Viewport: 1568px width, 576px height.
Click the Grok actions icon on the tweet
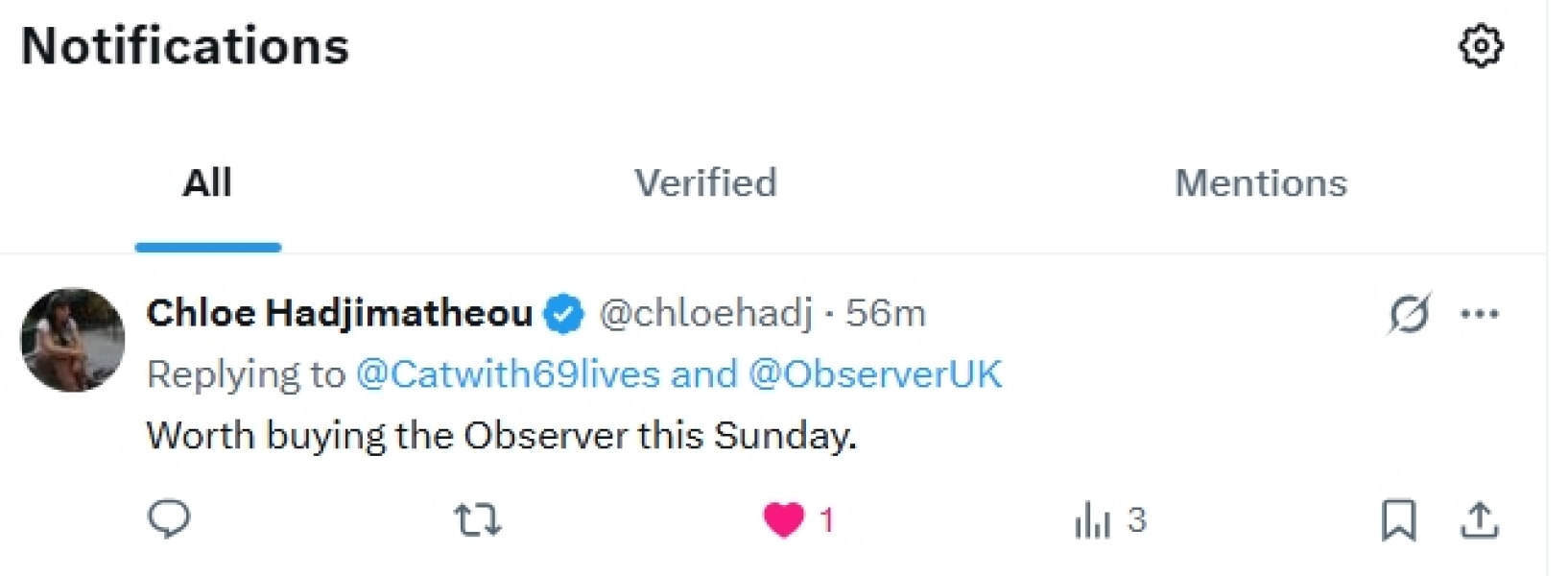1407,312
